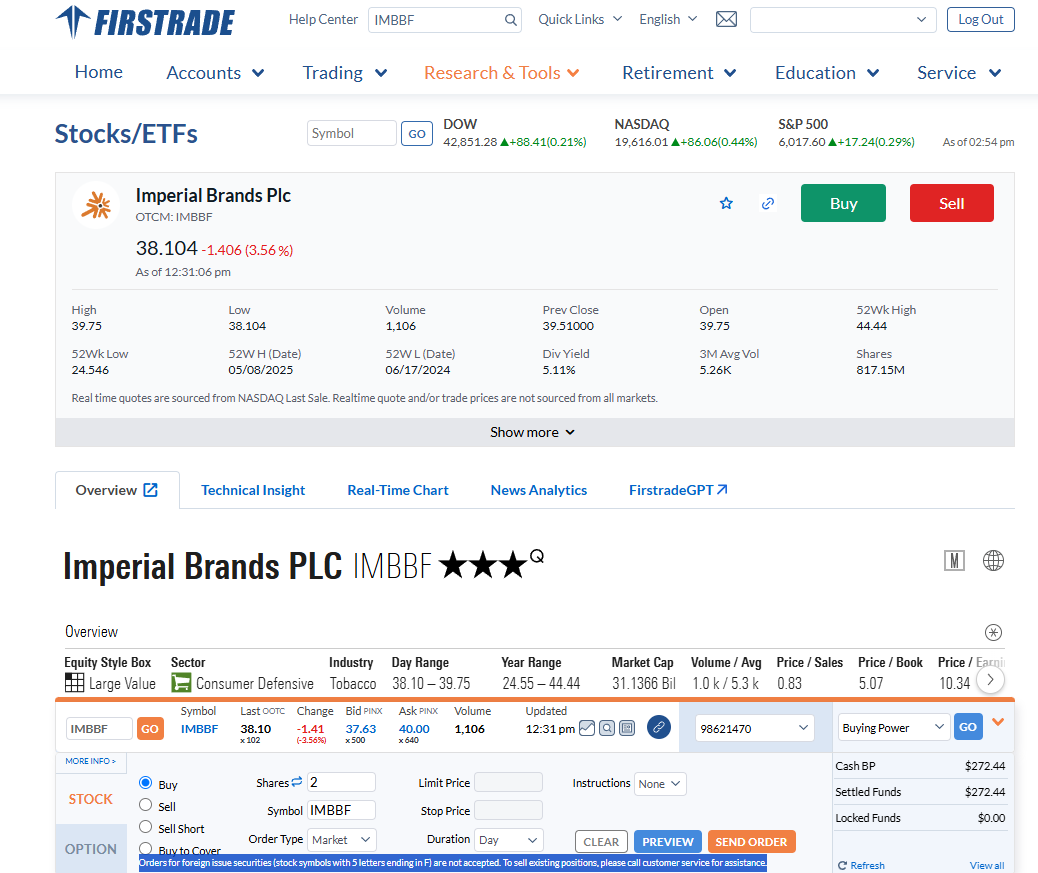Click the blue GO button beside Buying Power

[x=967, y=727]
